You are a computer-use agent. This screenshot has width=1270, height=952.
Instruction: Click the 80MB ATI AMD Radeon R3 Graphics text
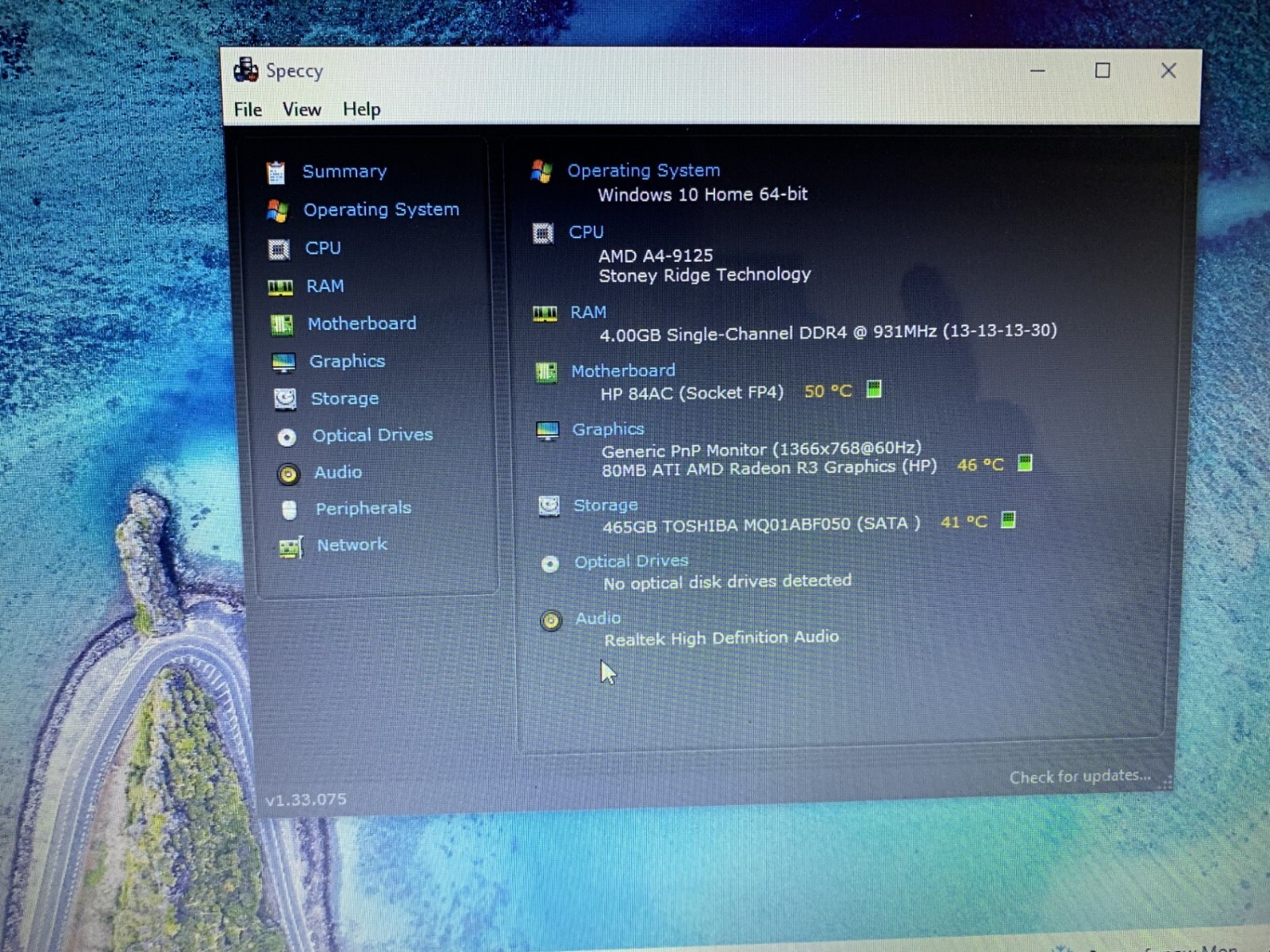click(769, 468)
